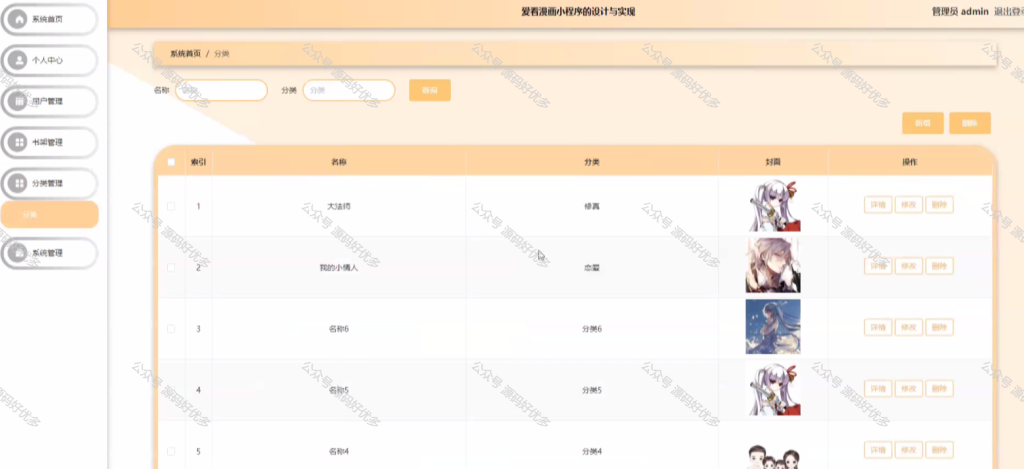Click the batch 删除 button above the table
1024x469 pixels.
coord(970,123)
